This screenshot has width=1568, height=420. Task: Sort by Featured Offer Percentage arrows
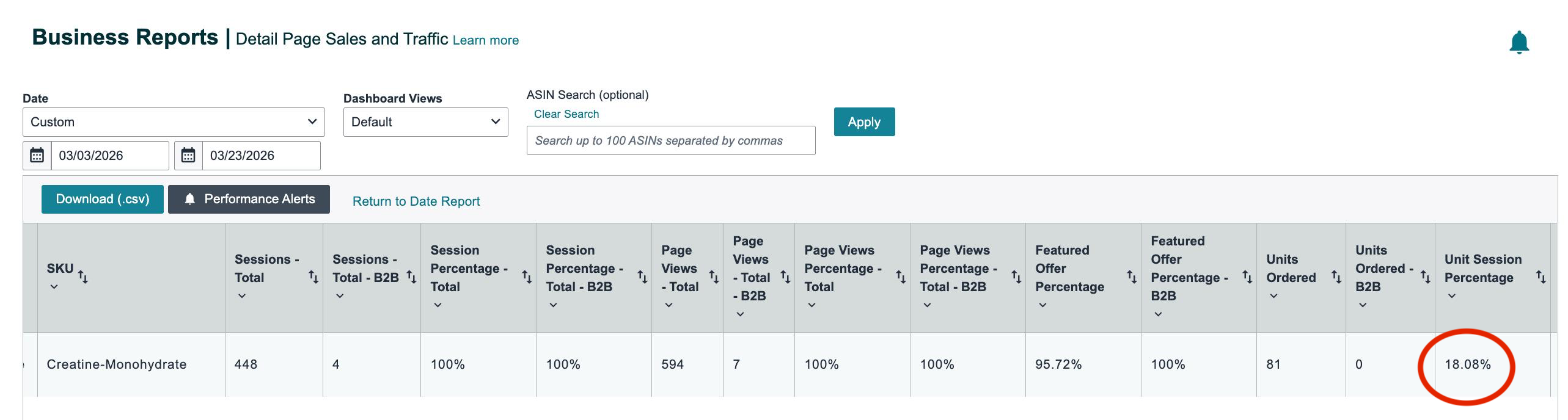pyautogui.click(x=1132, y=277)
